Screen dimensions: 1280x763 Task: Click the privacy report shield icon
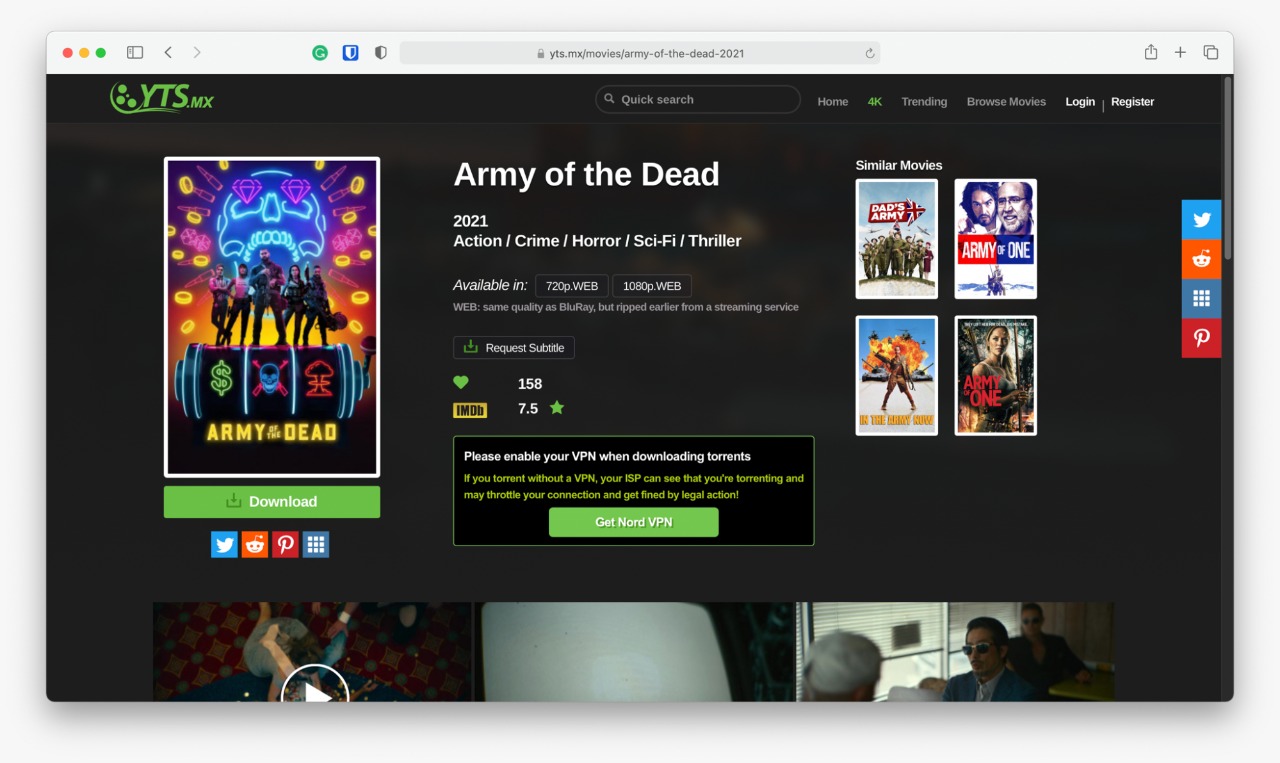pyautogui.click(x=380, y=53)
